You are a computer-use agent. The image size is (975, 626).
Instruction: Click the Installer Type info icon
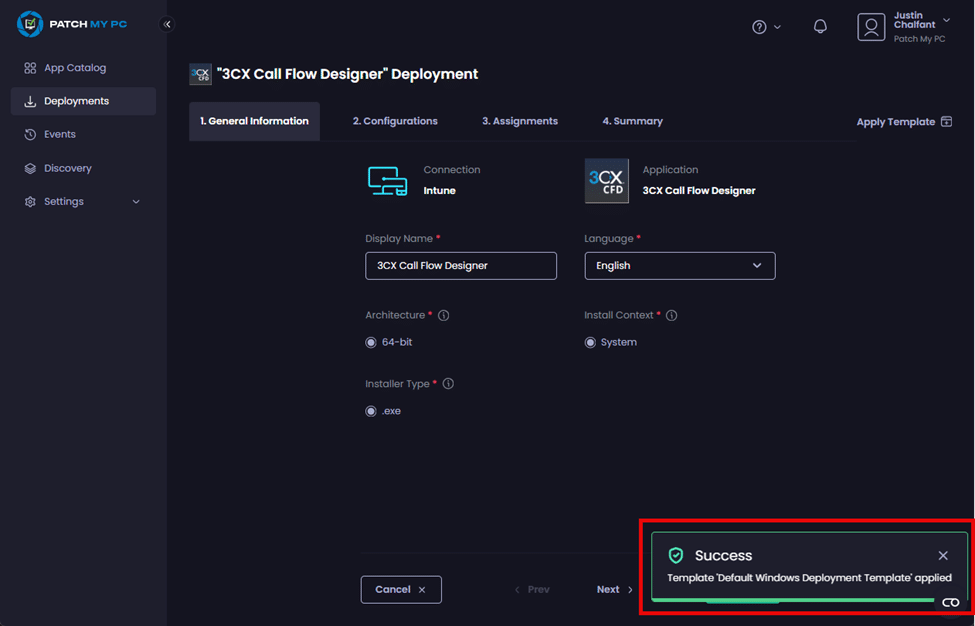pos(448,384)
